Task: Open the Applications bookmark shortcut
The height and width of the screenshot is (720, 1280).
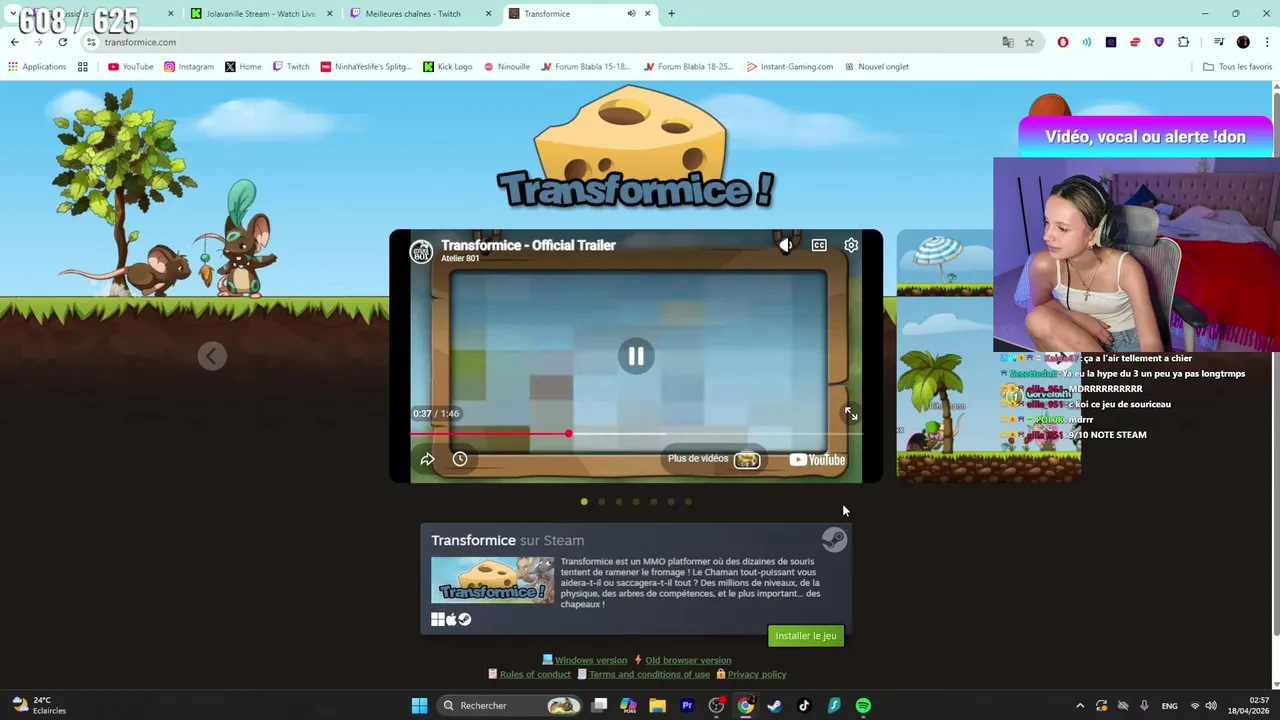Action: [37, 67]
